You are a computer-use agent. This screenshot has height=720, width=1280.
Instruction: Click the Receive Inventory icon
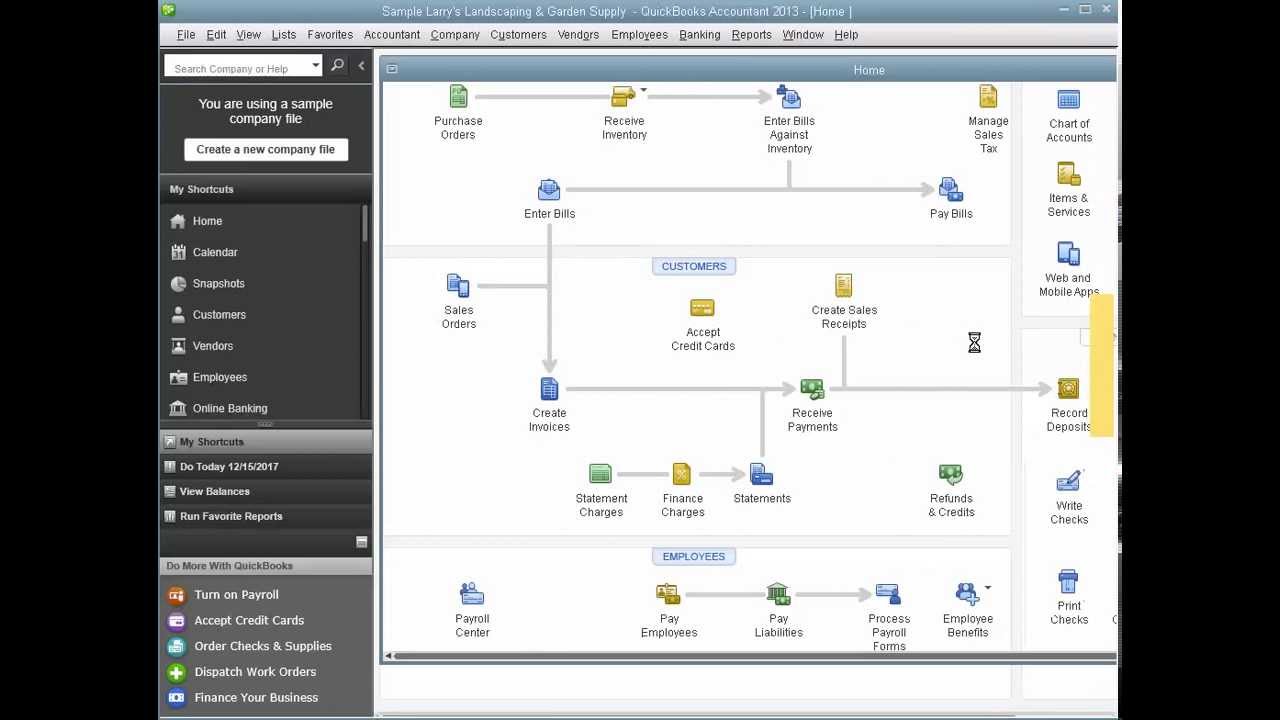click(x=623, y=97)
